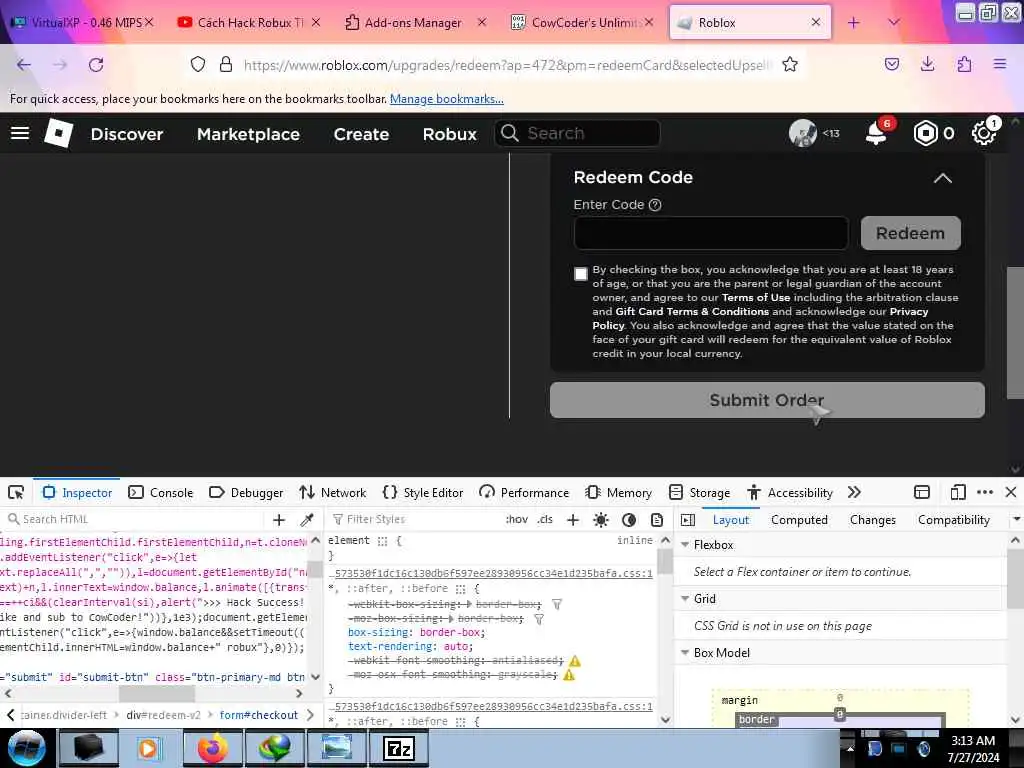Screen dimensions: 1024x768
Task: Click the Roblox Search box
Action: 577,133
